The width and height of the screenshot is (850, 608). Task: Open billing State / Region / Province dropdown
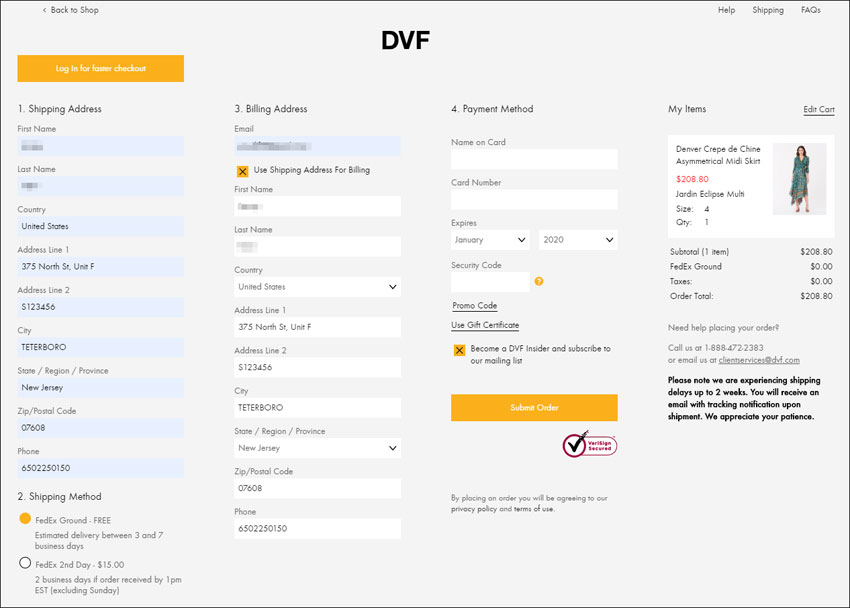tap(318, 448)
